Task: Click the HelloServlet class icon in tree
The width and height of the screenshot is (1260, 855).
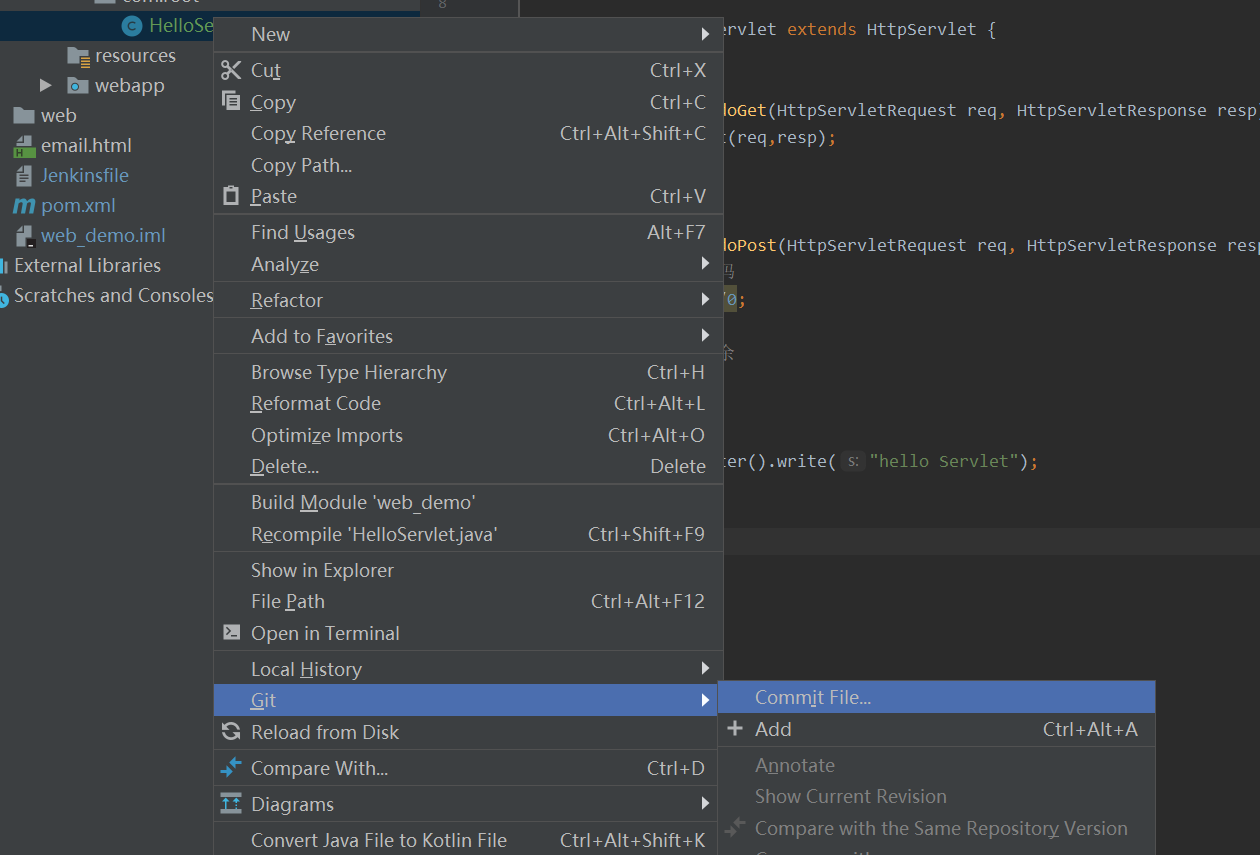Action: pyautogui.click(x=131, y=26)
